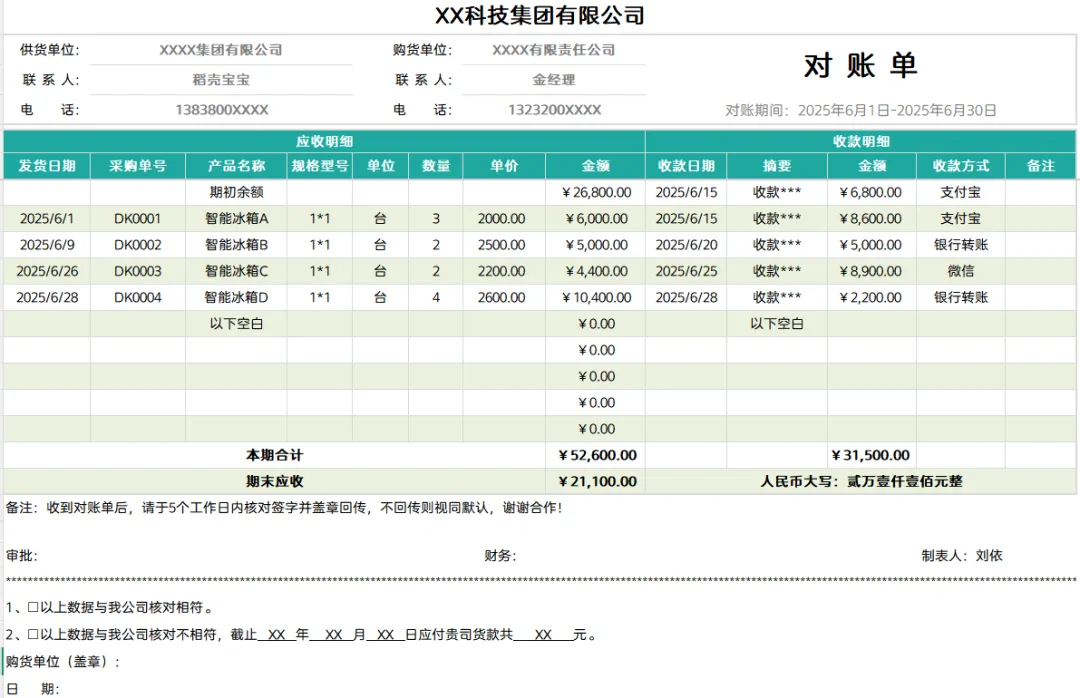Select the 收款方式 column header
Image resolution: width=1080 pixels, height=698 pixels.
(961, 166)
